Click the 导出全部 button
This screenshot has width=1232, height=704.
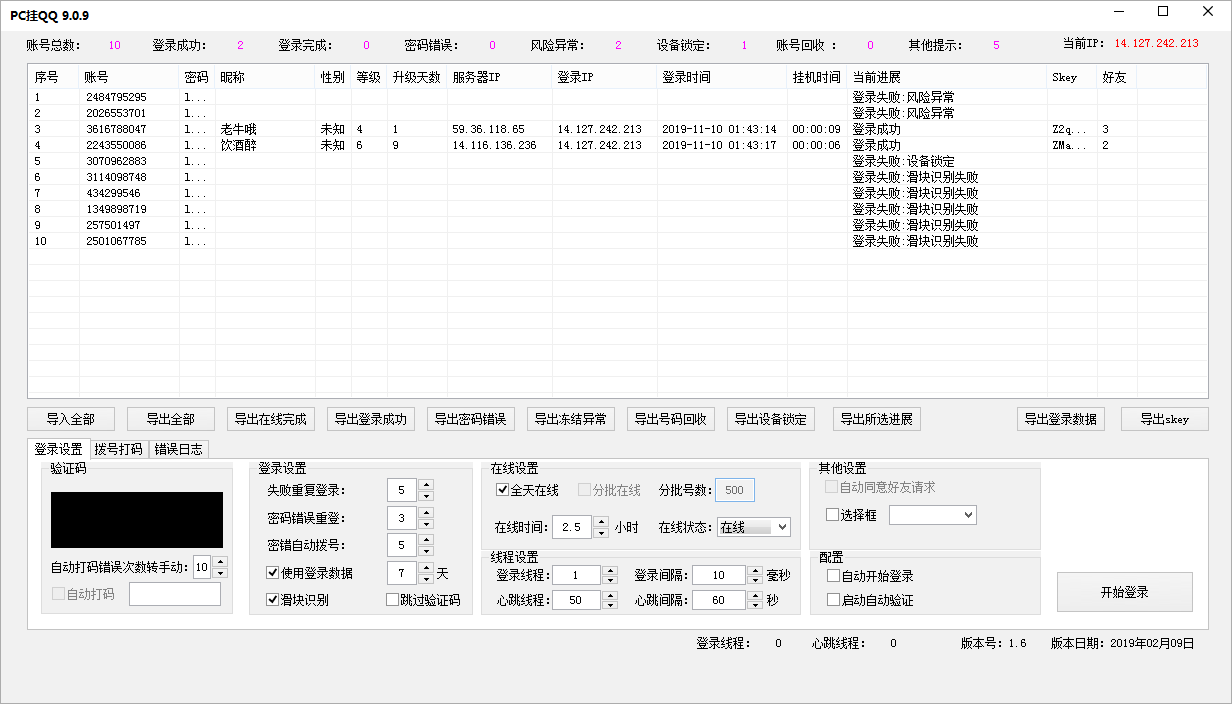pyautogui.click(x=171, y=419)
